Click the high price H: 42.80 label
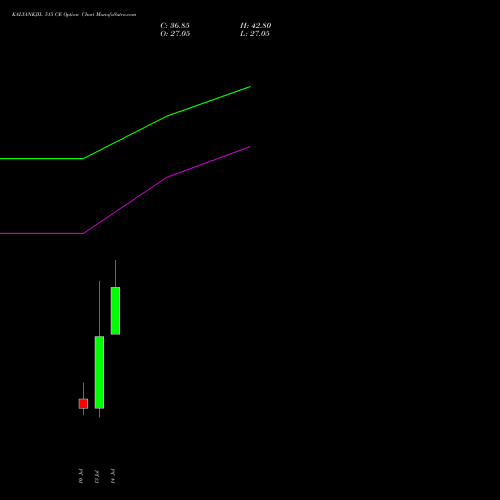 click(255, 25)
